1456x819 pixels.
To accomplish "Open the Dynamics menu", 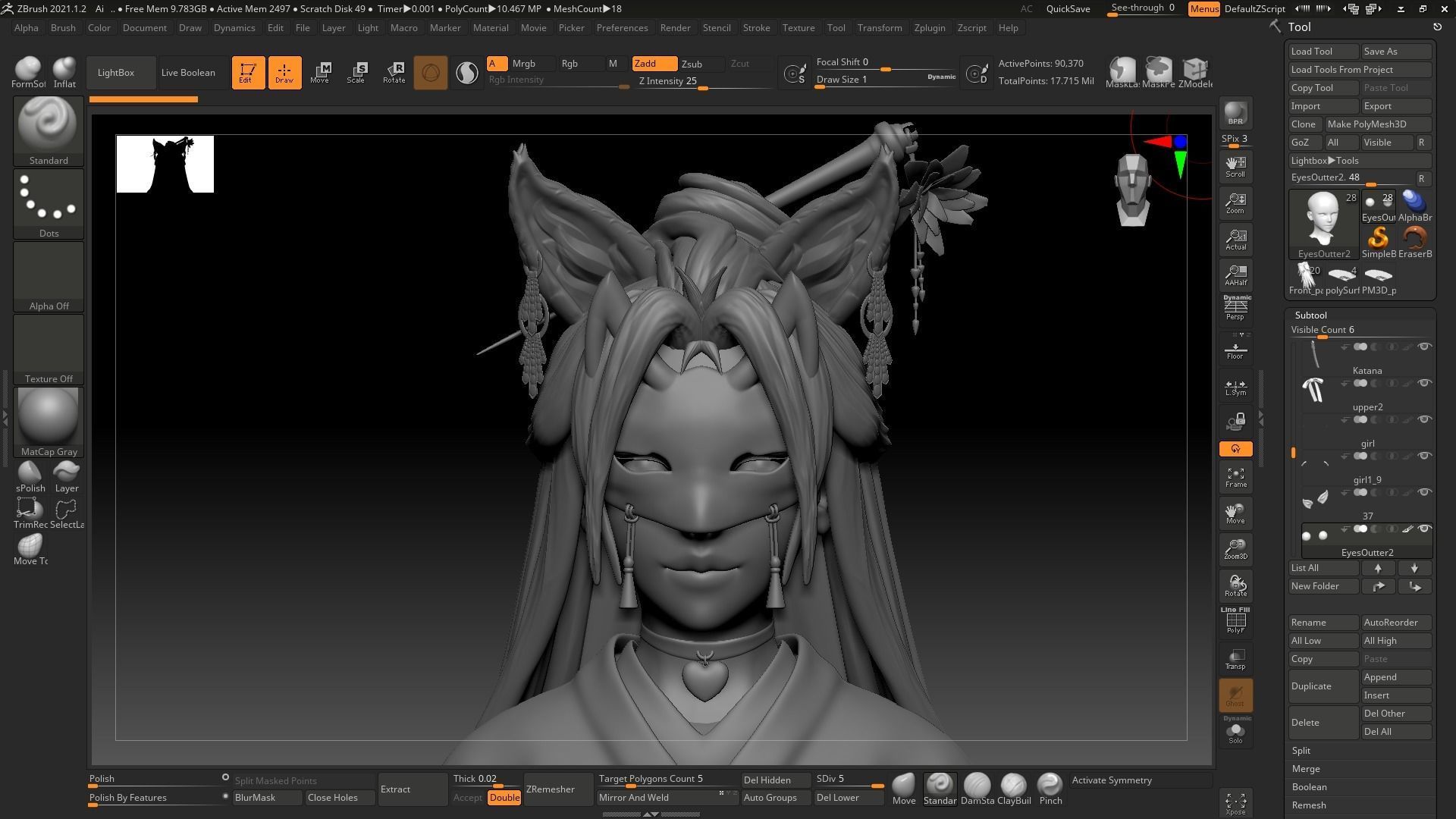I will 234,28.
